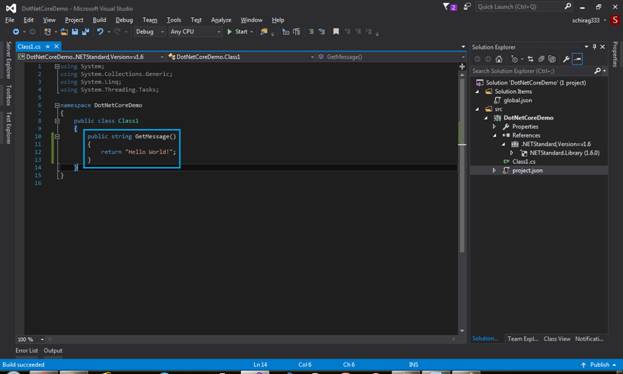
Task: Click the Navigate Backward toolbar icon
Action: [15, 32]
